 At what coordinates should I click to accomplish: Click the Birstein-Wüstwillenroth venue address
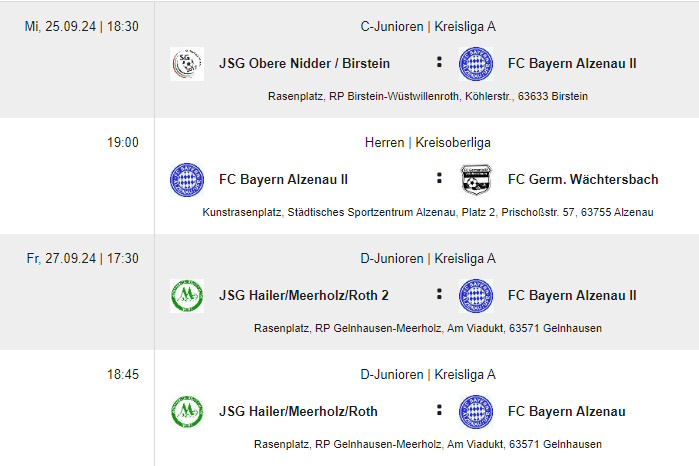(x=428, y=96)
